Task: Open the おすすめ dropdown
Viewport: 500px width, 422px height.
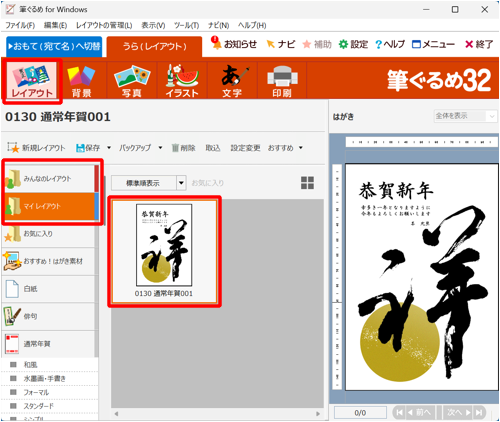Action: 285,148
